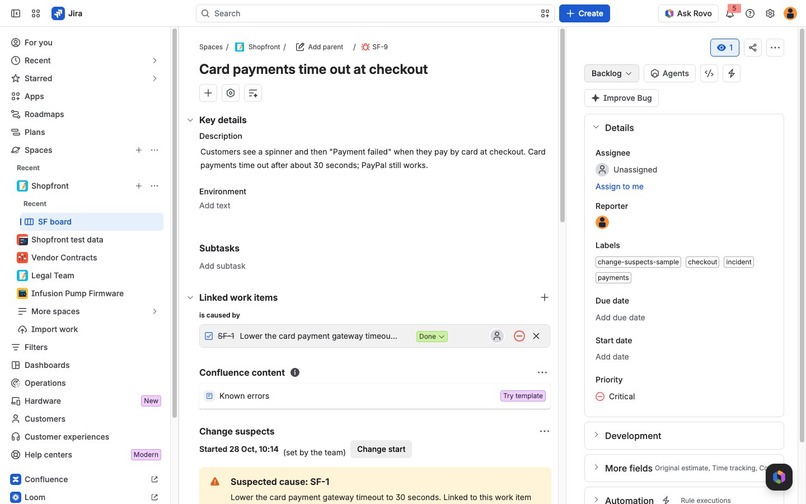
Task: Collapse the Key details section
Action: tap(190, 120)
